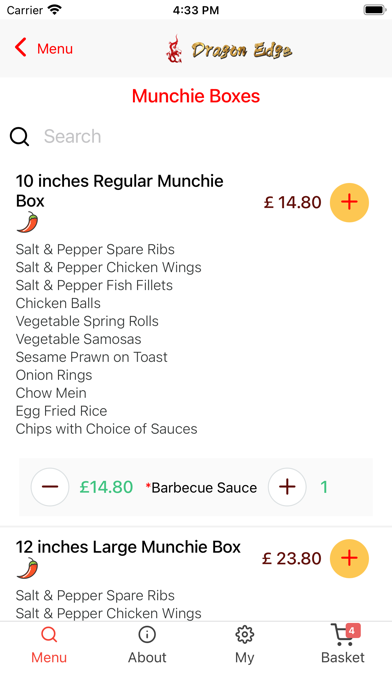Click the Dragon Edge logo

coord(229,49)
